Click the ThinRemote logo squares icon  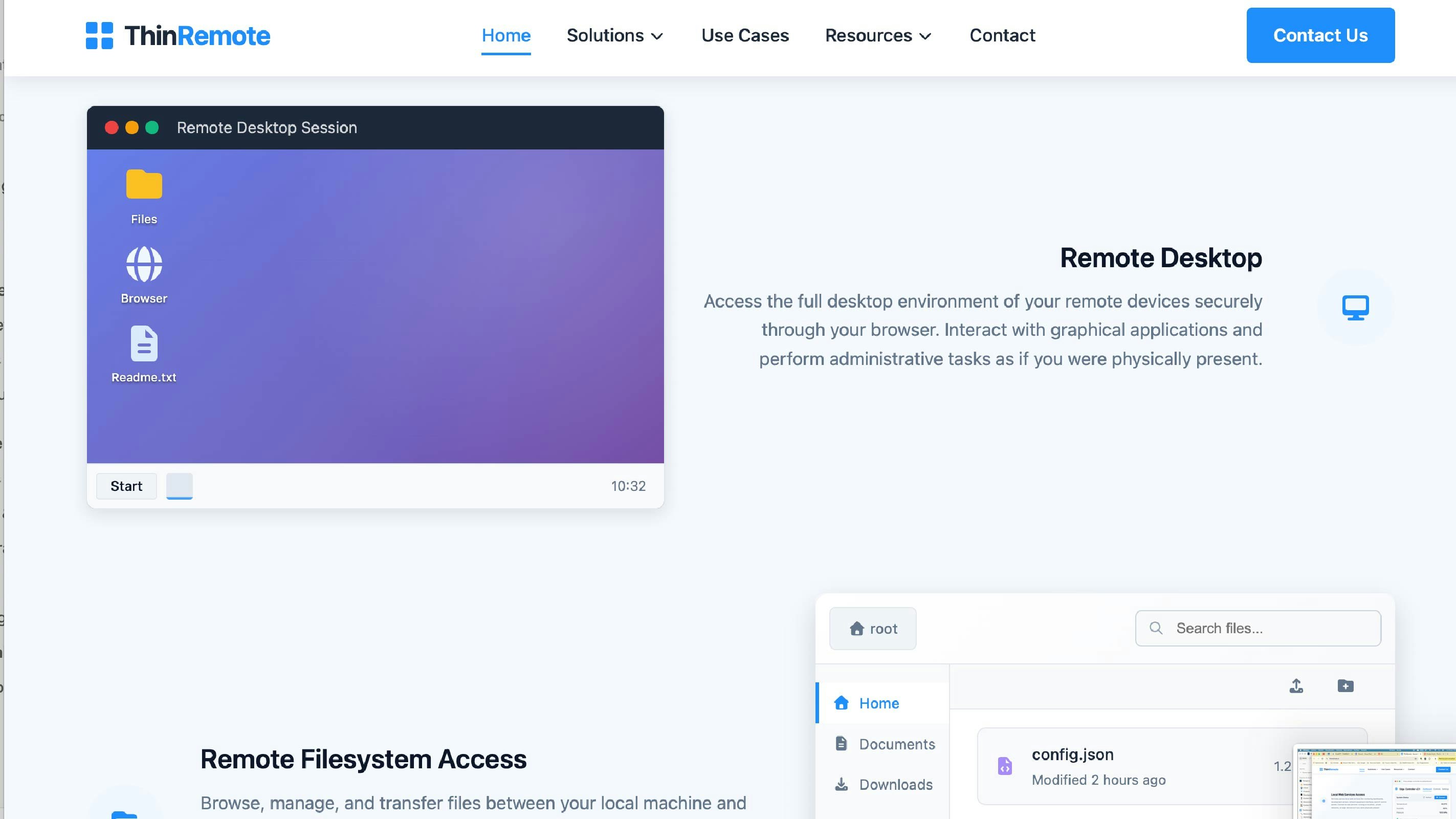99,36
